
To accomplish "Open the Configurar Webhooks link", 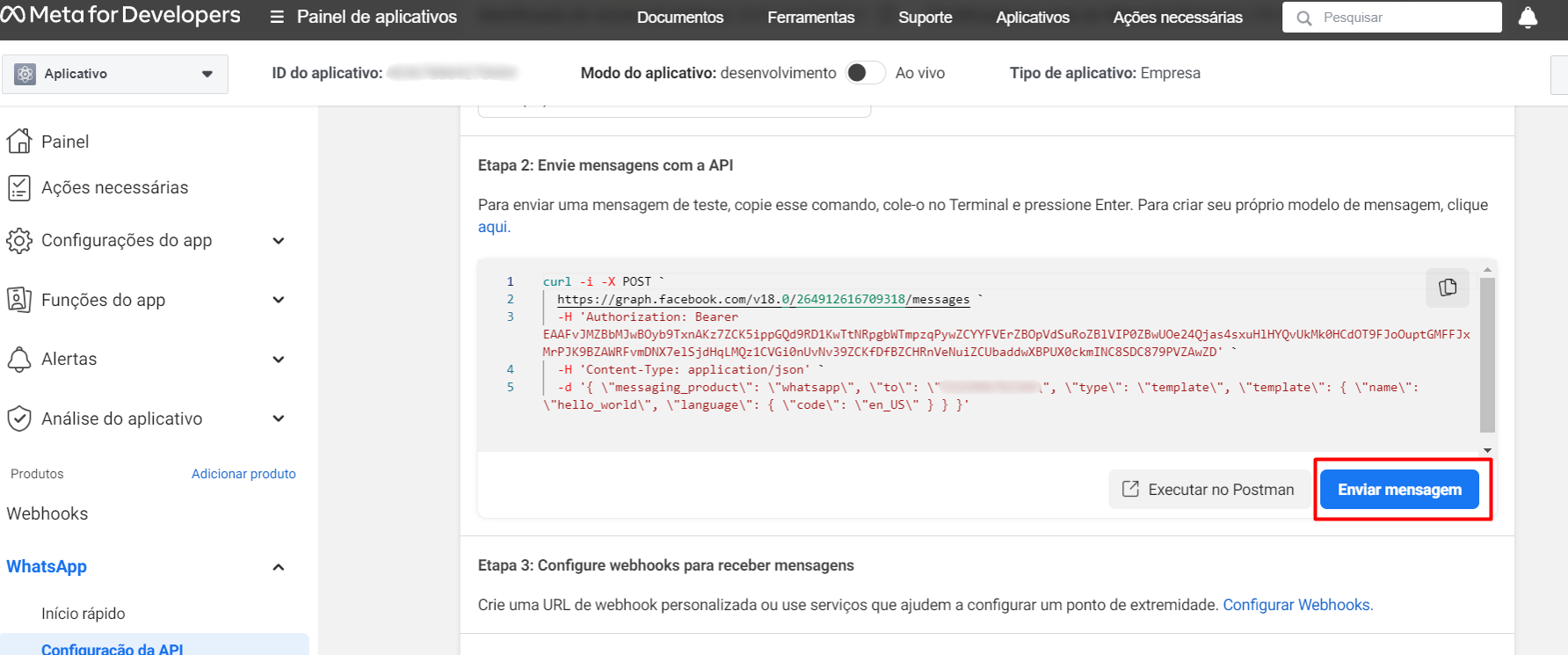I will [x=1296, y=605].
